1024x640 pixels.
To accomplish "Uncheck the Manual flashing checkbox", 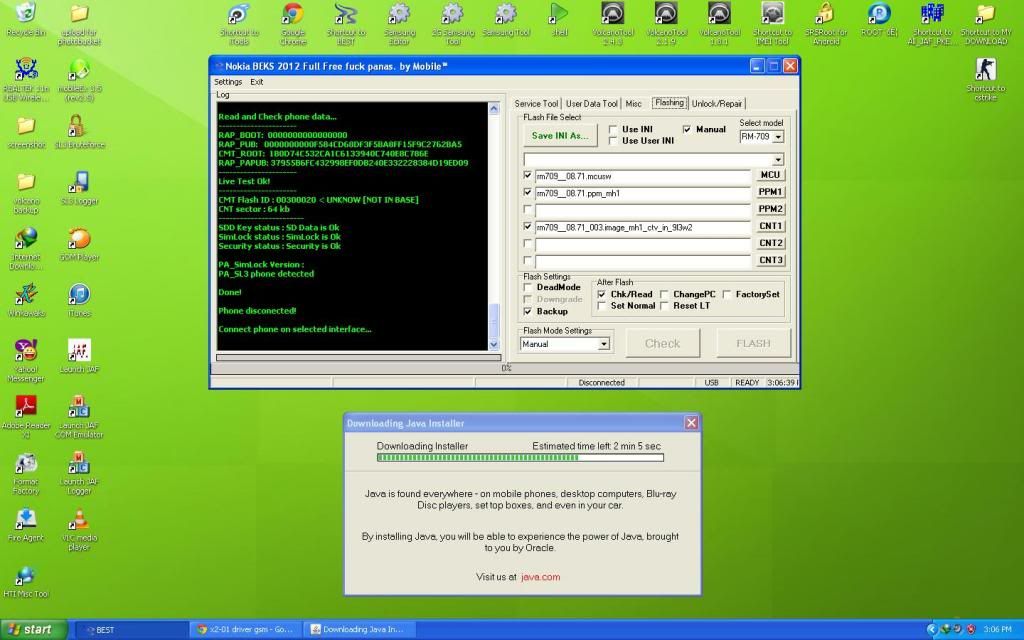I will [686, 129].
